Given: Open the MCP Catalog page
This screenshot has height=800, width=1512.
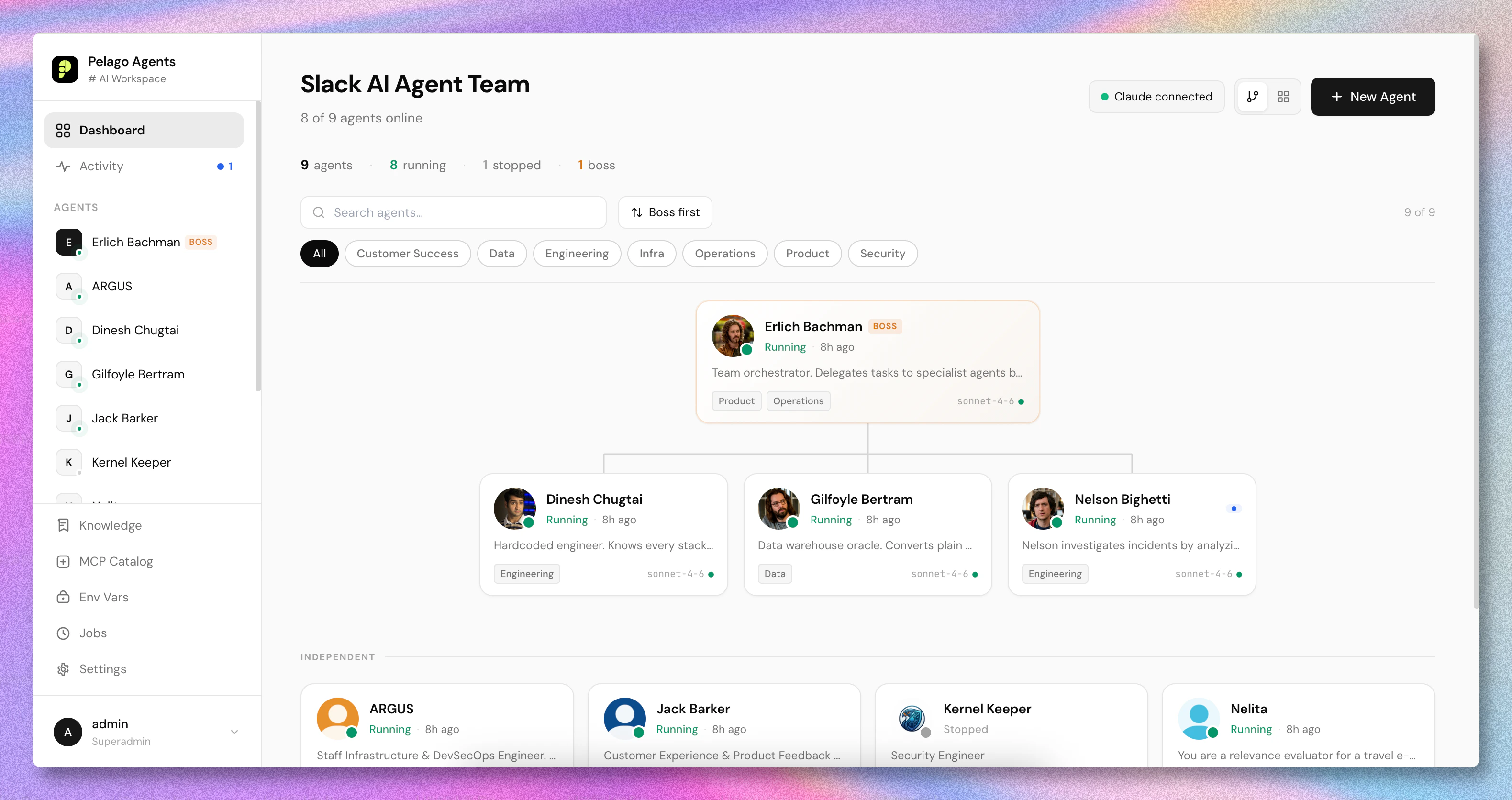Looking at the screenshot, I should (144, 562).
